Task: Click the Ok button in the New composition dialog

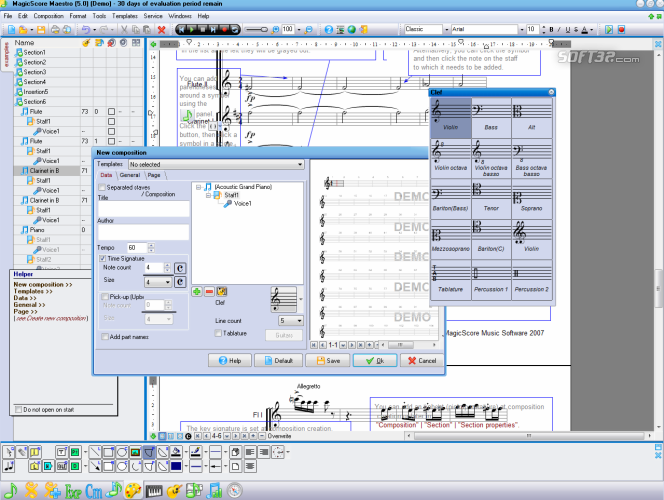Action: point(375,360)
